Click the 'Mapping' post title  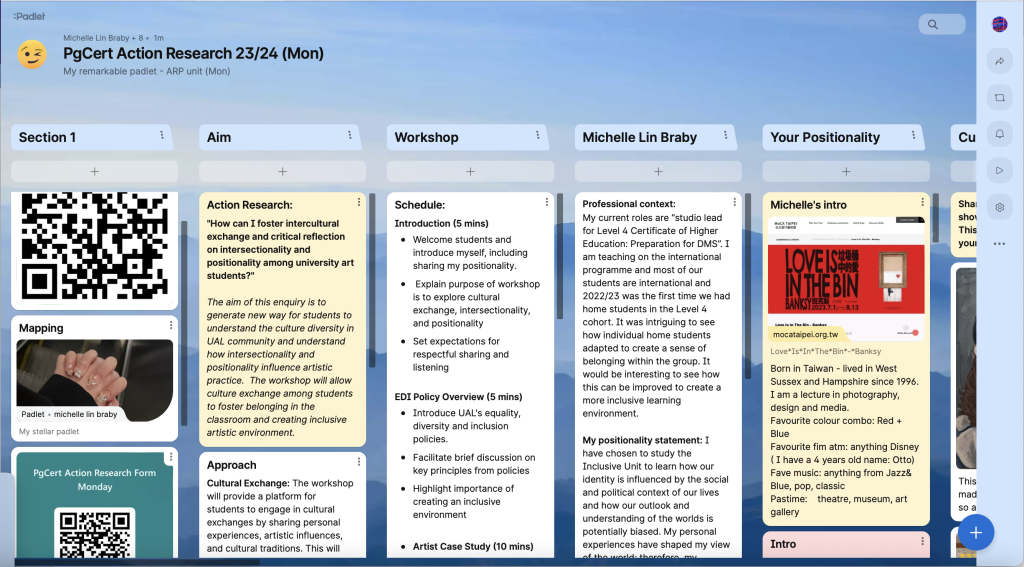41,328
